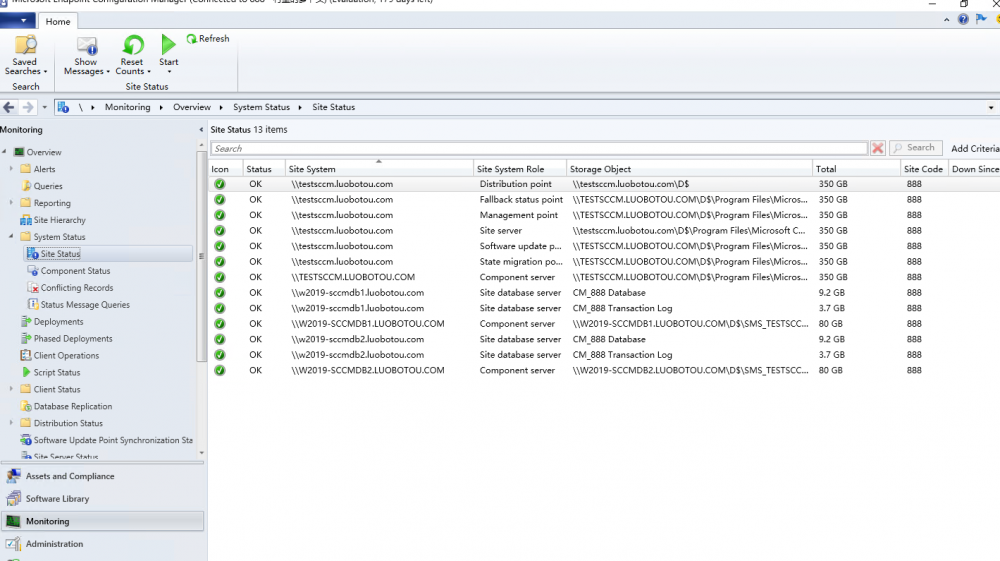This screenshot has height=561, width=1000.
Task: Open Deployments node icon
Action: (x=26, y=321)
